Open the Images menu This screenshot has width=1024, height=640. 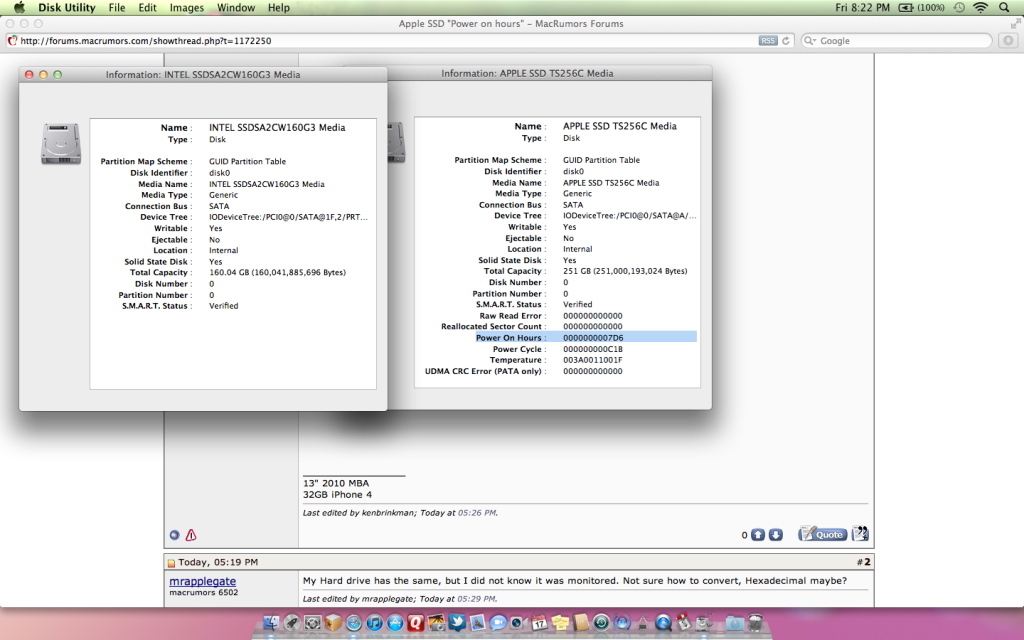pos(187,8)
